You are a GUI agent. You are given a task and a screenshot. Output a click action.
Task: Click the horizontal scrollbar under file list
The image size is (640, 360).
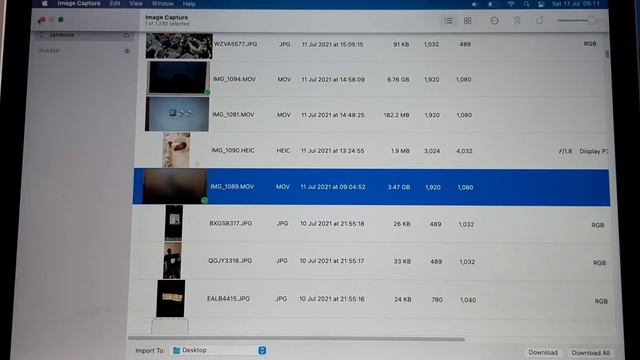click(x=296, y=338)
